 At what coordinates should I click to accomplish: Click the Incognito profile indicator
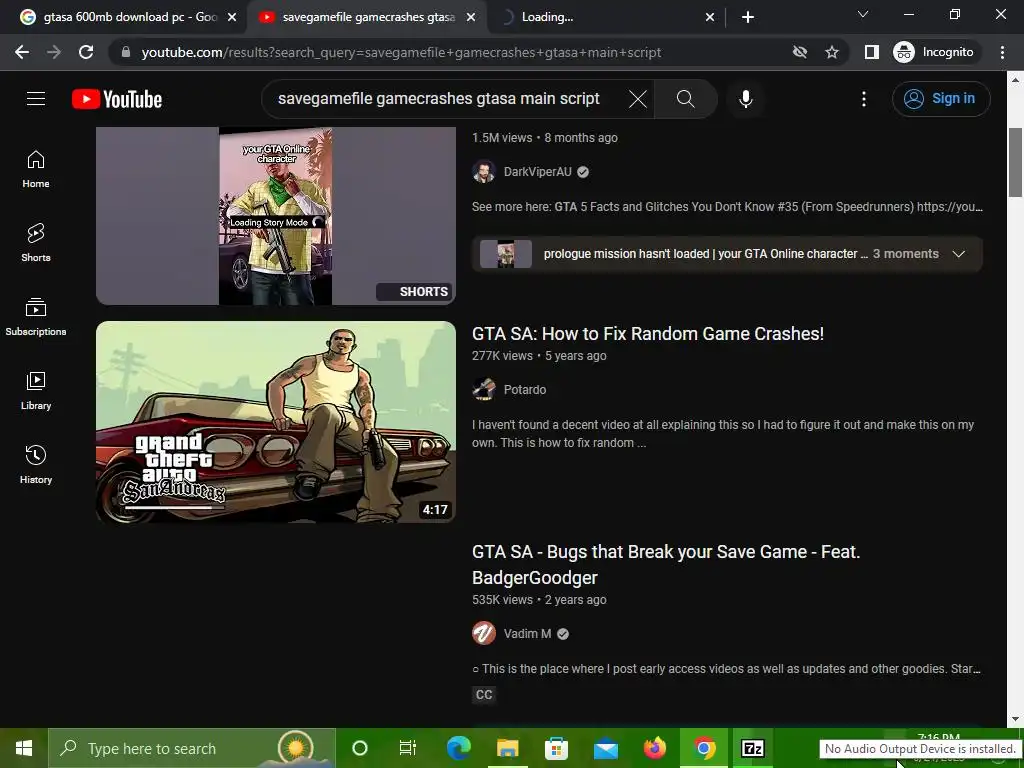tap(934, 52)
